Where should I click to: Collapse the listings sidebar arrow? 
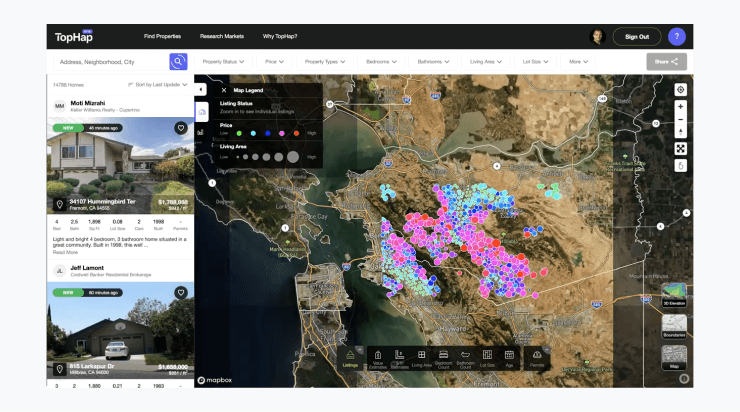201,89
